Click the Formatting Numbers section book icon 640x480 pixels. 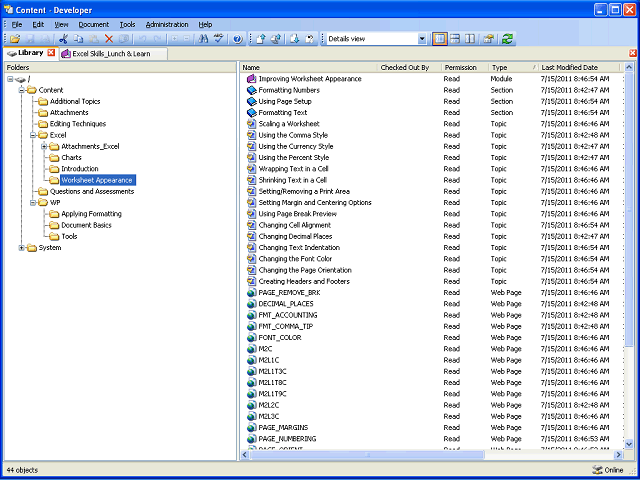pyautogui.click(x=251, y=90)
